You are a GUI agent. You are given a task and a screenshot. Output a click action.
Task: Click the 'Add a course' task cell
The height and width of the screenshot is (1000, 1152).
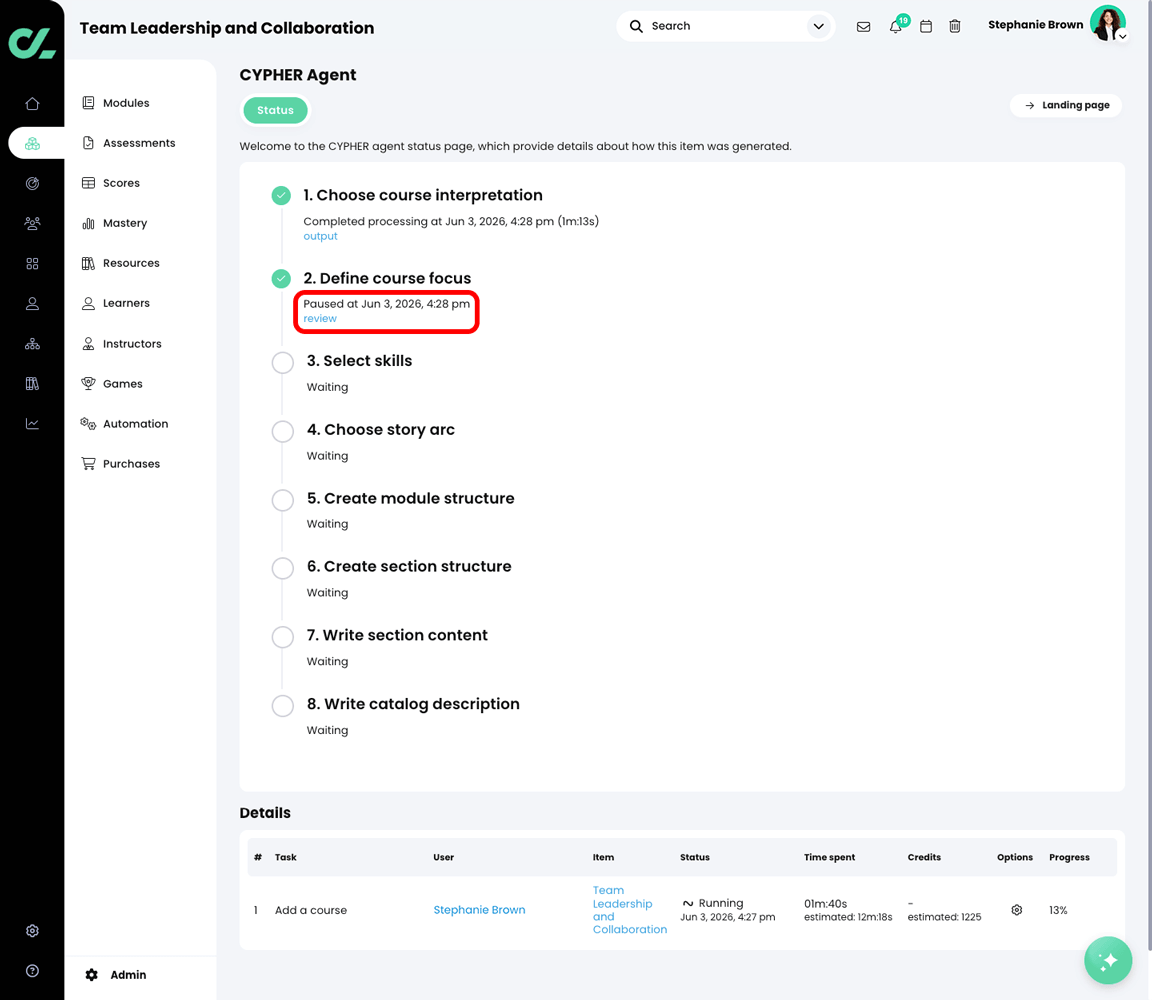click(311, 910)
